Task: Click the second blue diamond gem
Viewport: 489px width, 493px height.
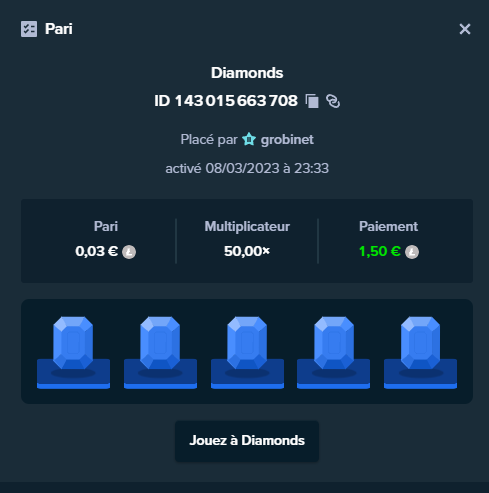Action: click(160, 343)
